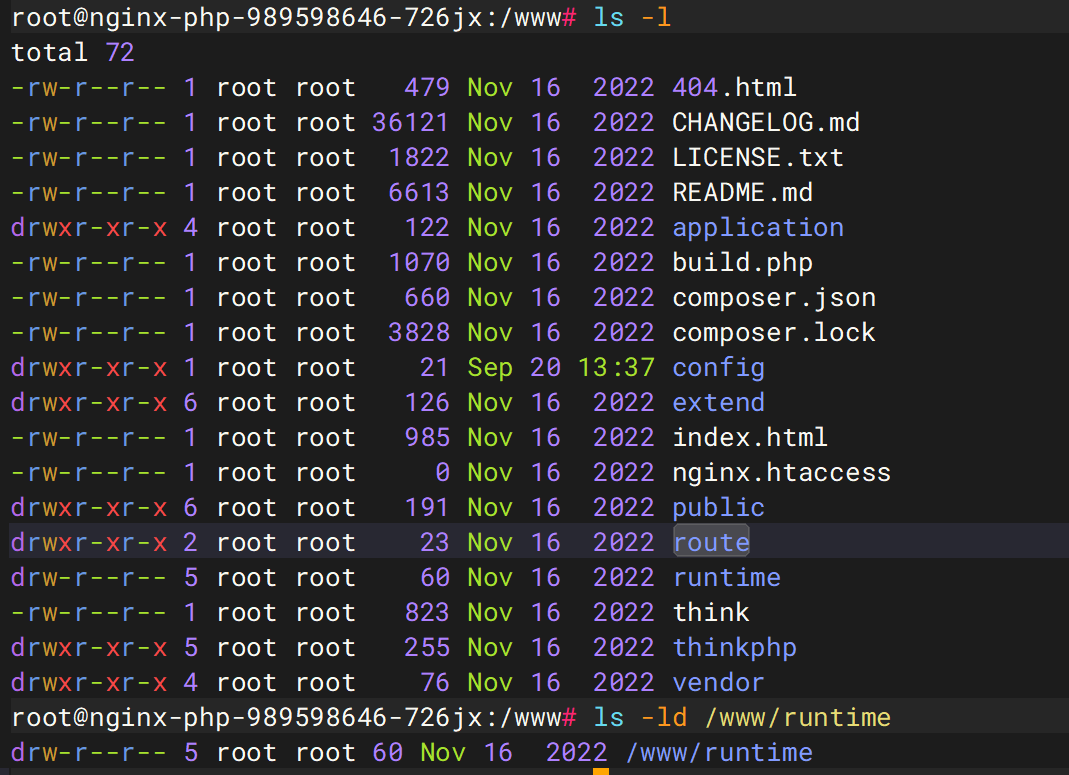The height and width of the screenshot is (775, 1069).
Task: Select the README.md file name
Action: coord(742,192)
